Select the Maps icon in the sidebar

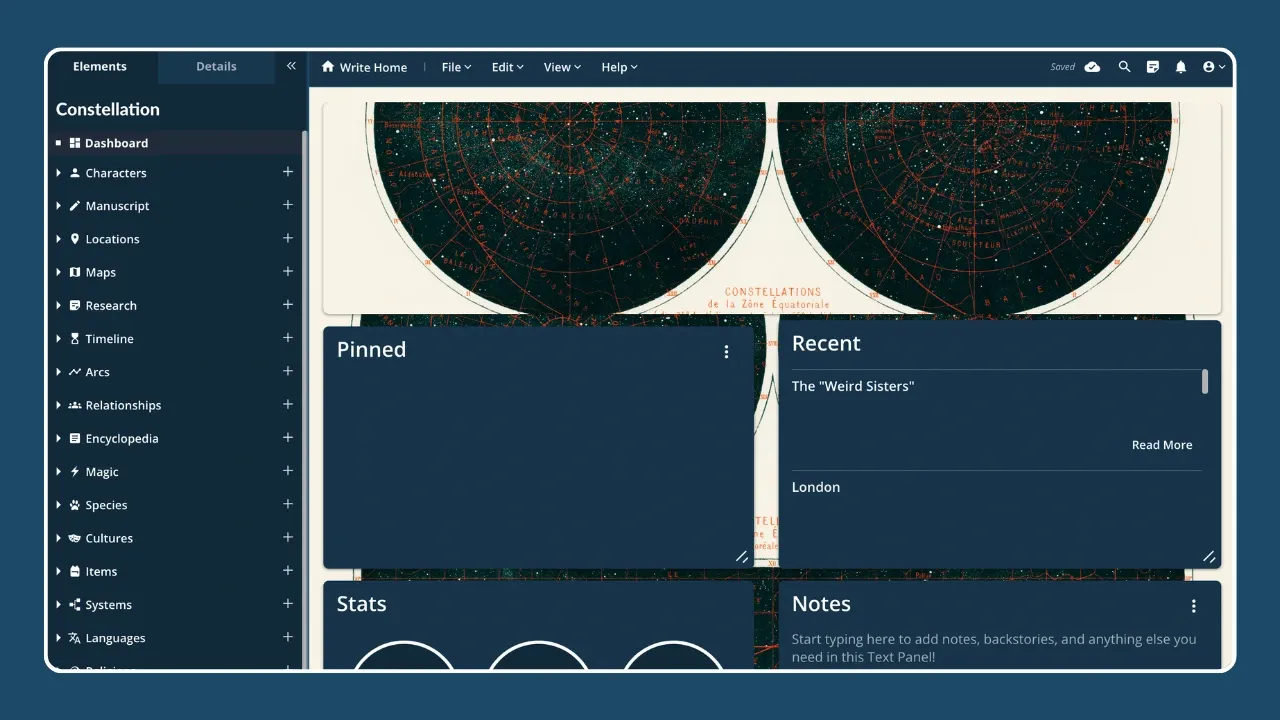pos(76,272)
